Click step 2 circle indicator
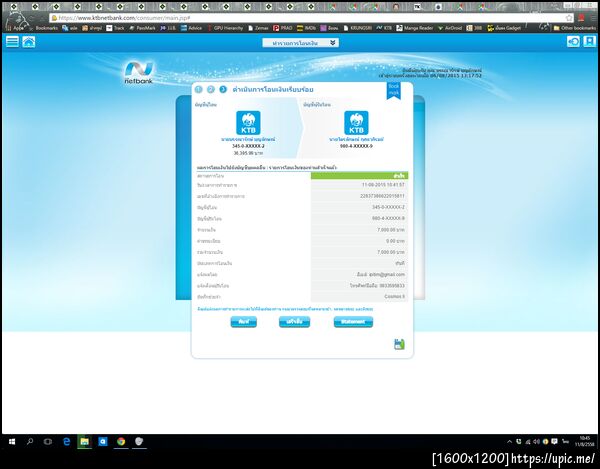 click(210, 89)
